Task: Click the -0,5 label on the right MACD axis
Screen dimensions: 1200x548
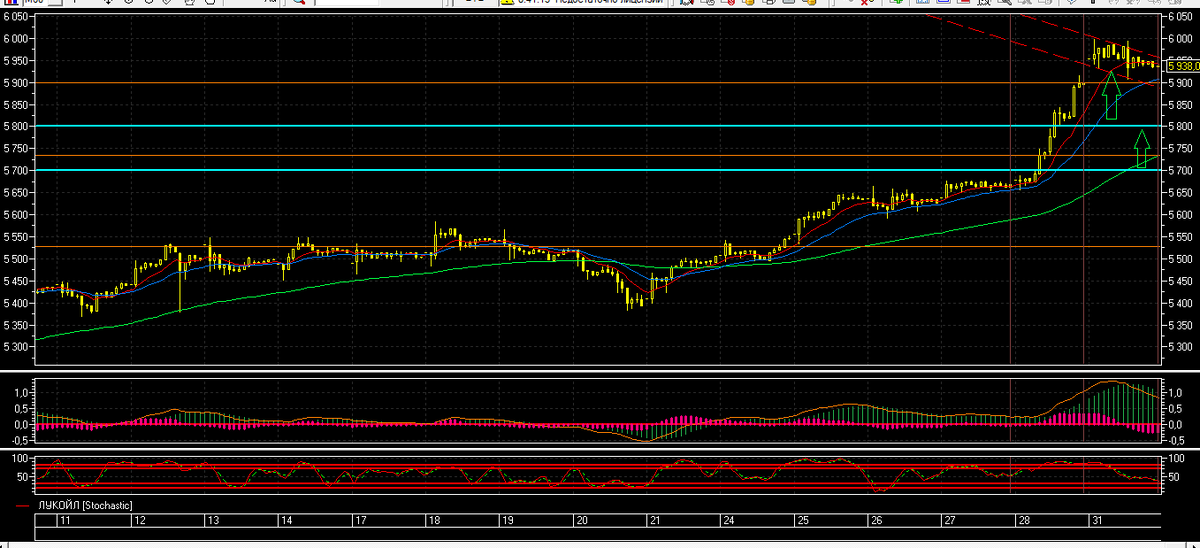Action: 1175,440
